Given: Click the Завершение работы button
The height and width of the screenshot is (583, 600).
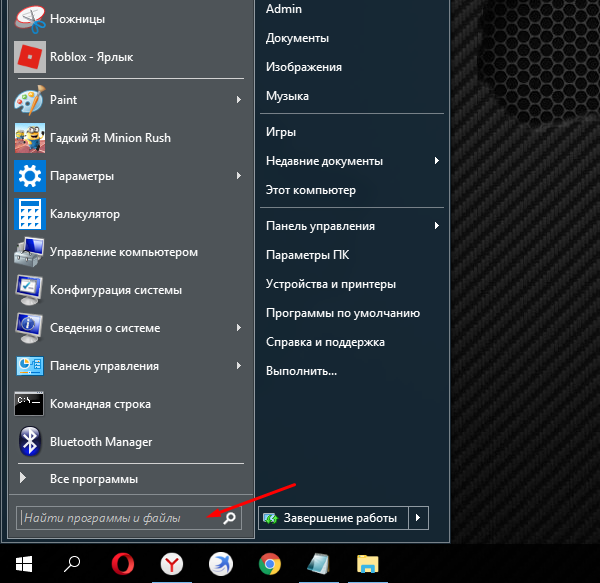Looking at the screenshot, I should coord(333,518).
